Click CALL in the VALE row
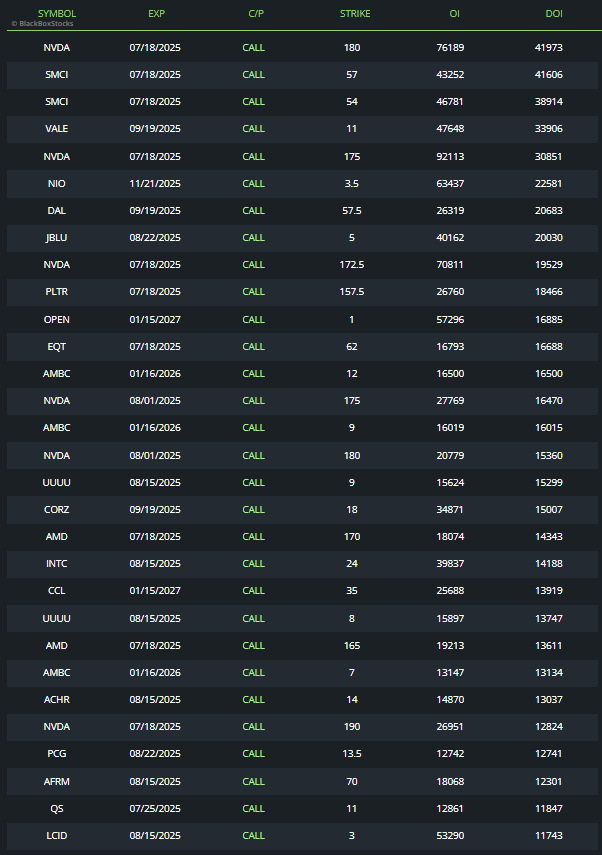The height and width of the screenshot is (855, 602). point(254,129)
